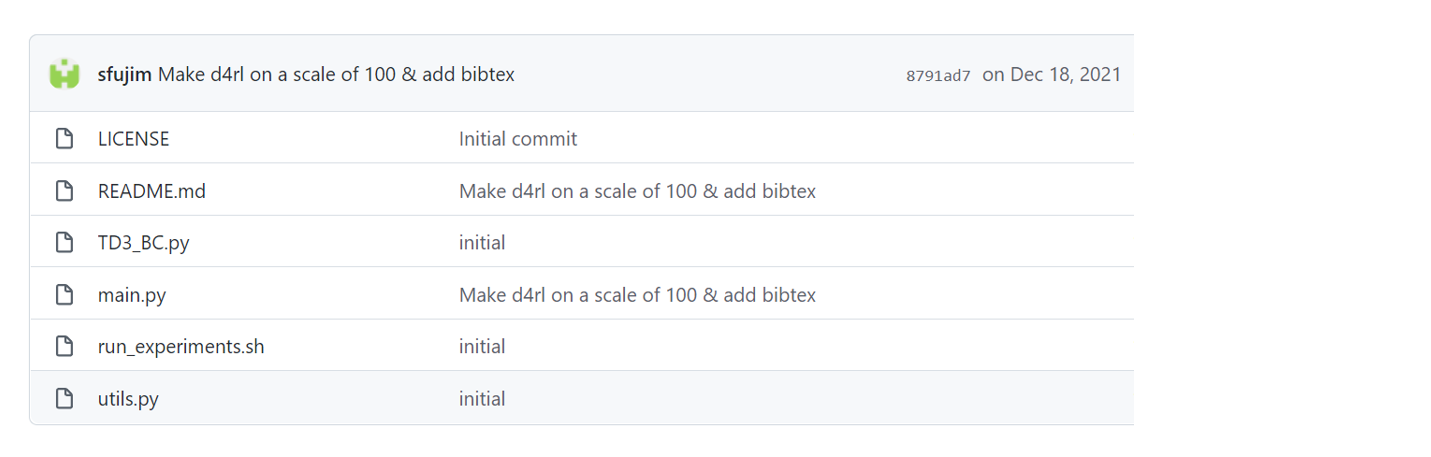The width and height of the screenshot is (1431, 457).
Task: Open the LICENSE file
Action: (x=133, y=139)
